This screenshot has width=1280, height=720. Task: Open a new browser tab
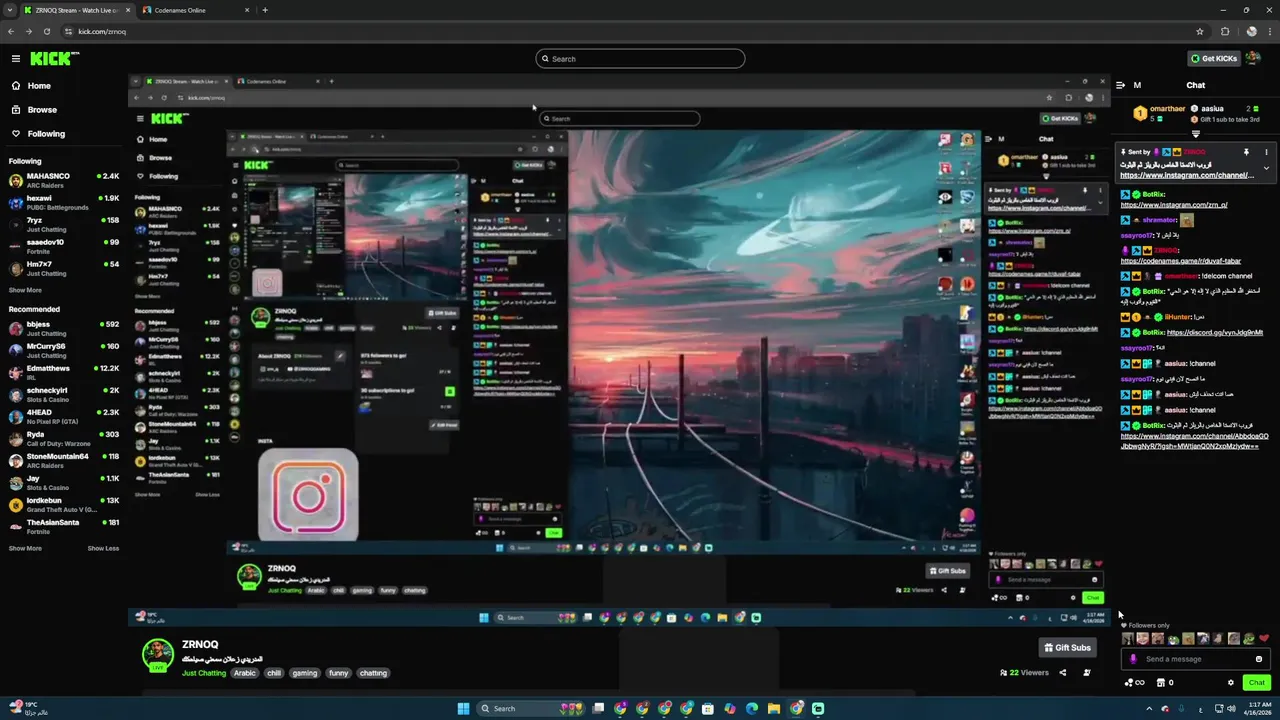tap(265, 10)
